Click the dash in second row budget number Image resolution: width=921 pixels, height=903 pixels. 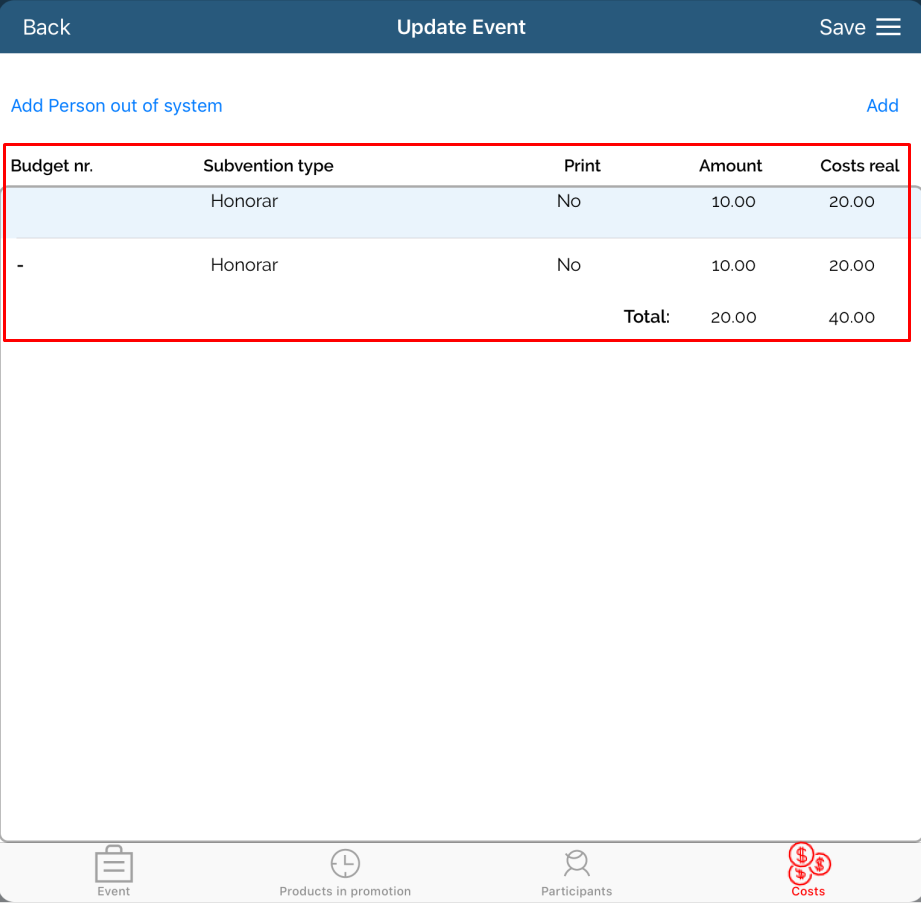point(21,266)
